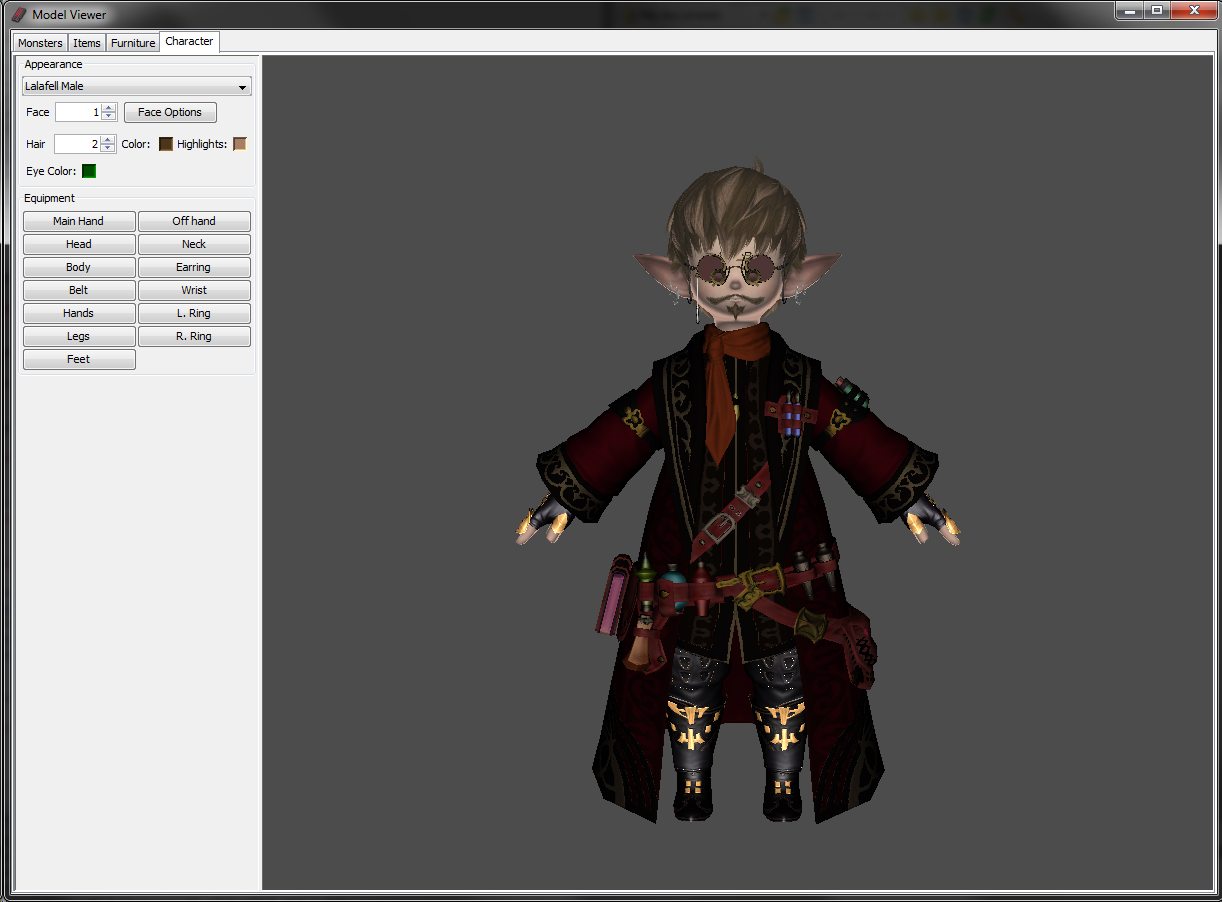Choose Off hand equipment
This screenshot has height=902, width=1222.
coord(194,221)
